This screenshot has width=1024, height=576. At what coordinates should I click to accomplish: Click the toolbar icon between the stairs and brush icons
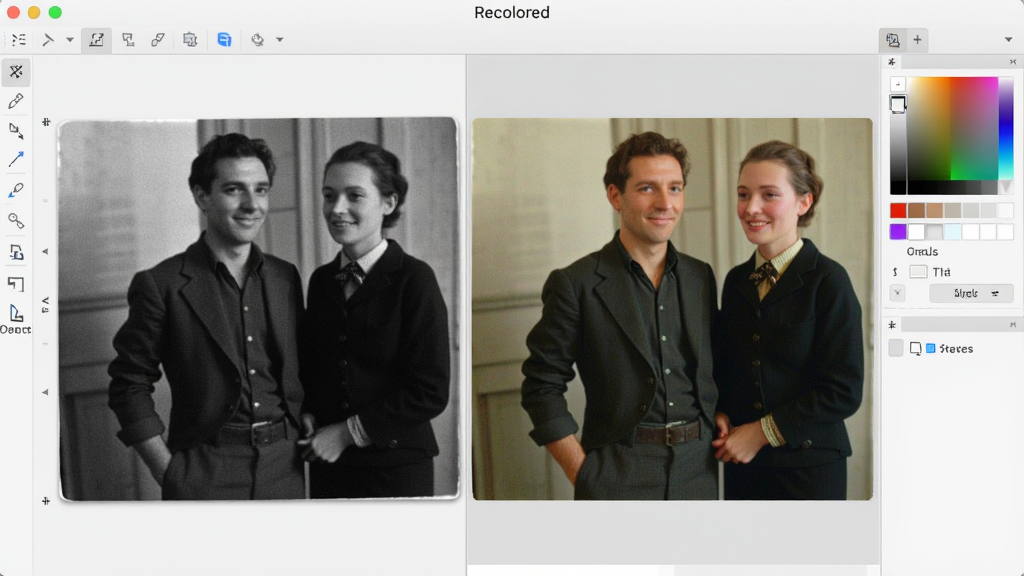coord(128,40)
